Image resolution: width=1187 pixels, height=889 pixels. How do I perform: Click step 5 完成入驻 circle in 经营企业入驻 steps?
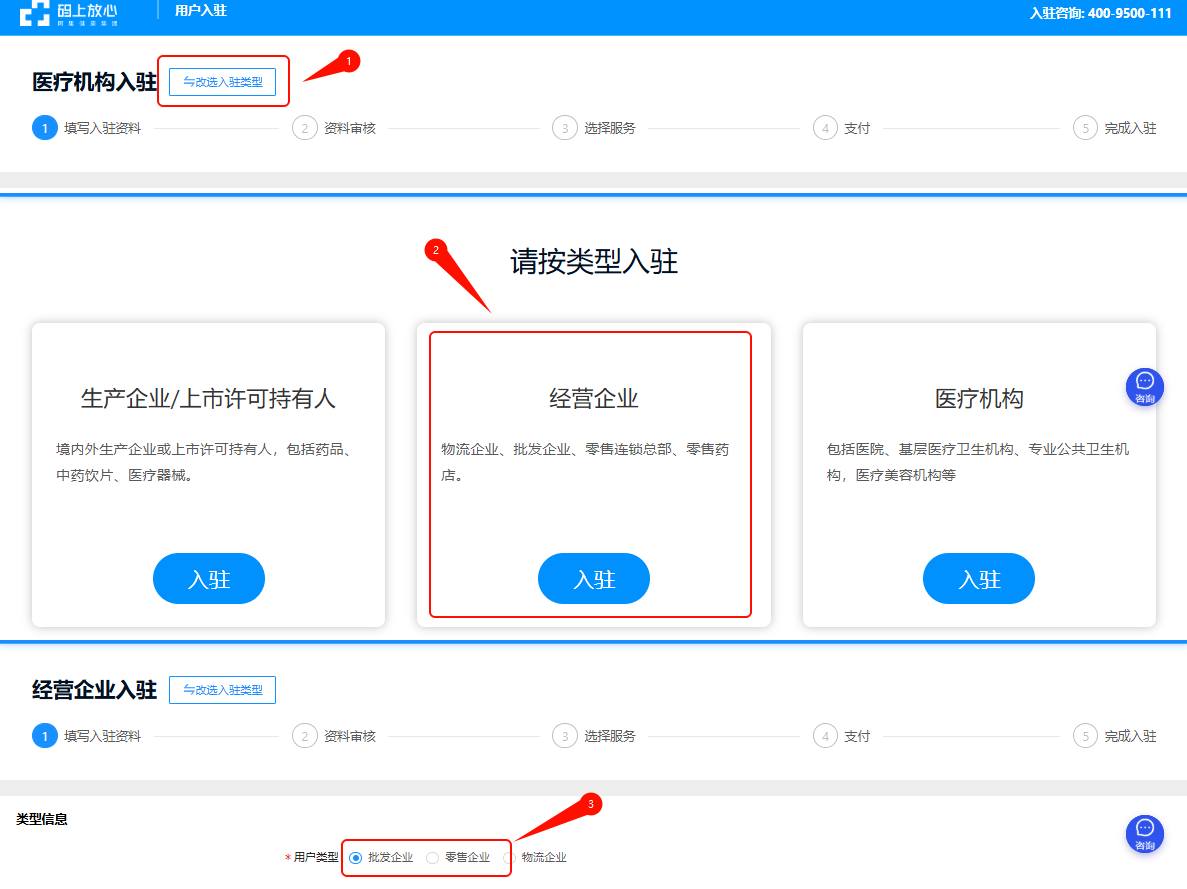pyautogui.click(x=1085, y=736)
